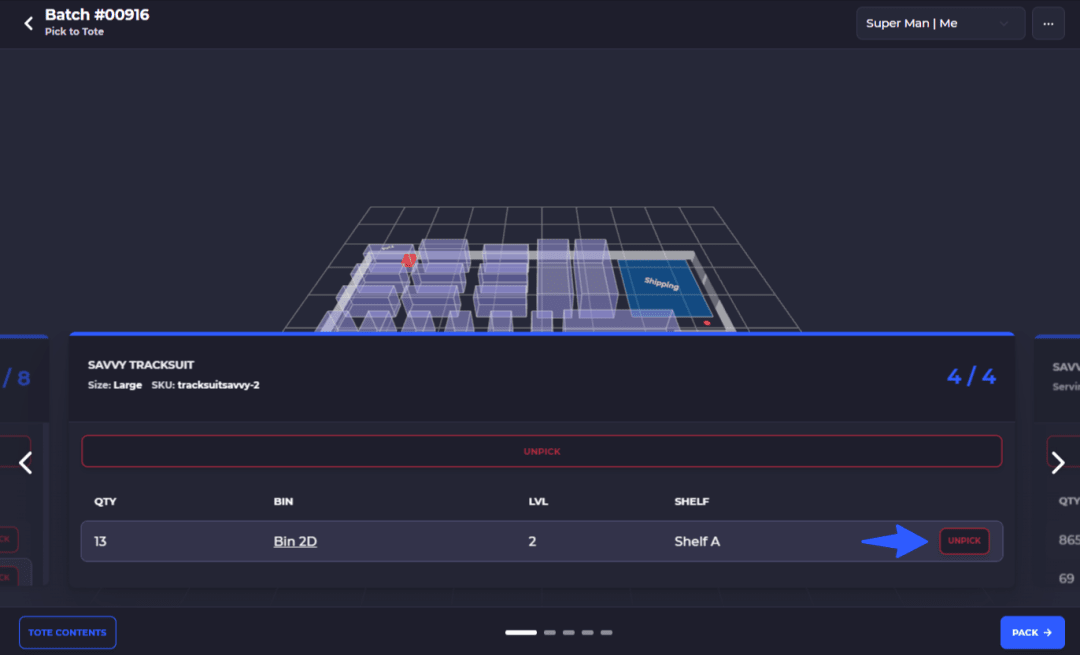Click the SHELF column header
The width and height of the screenshot is (1080, 655).
[692, 501]
